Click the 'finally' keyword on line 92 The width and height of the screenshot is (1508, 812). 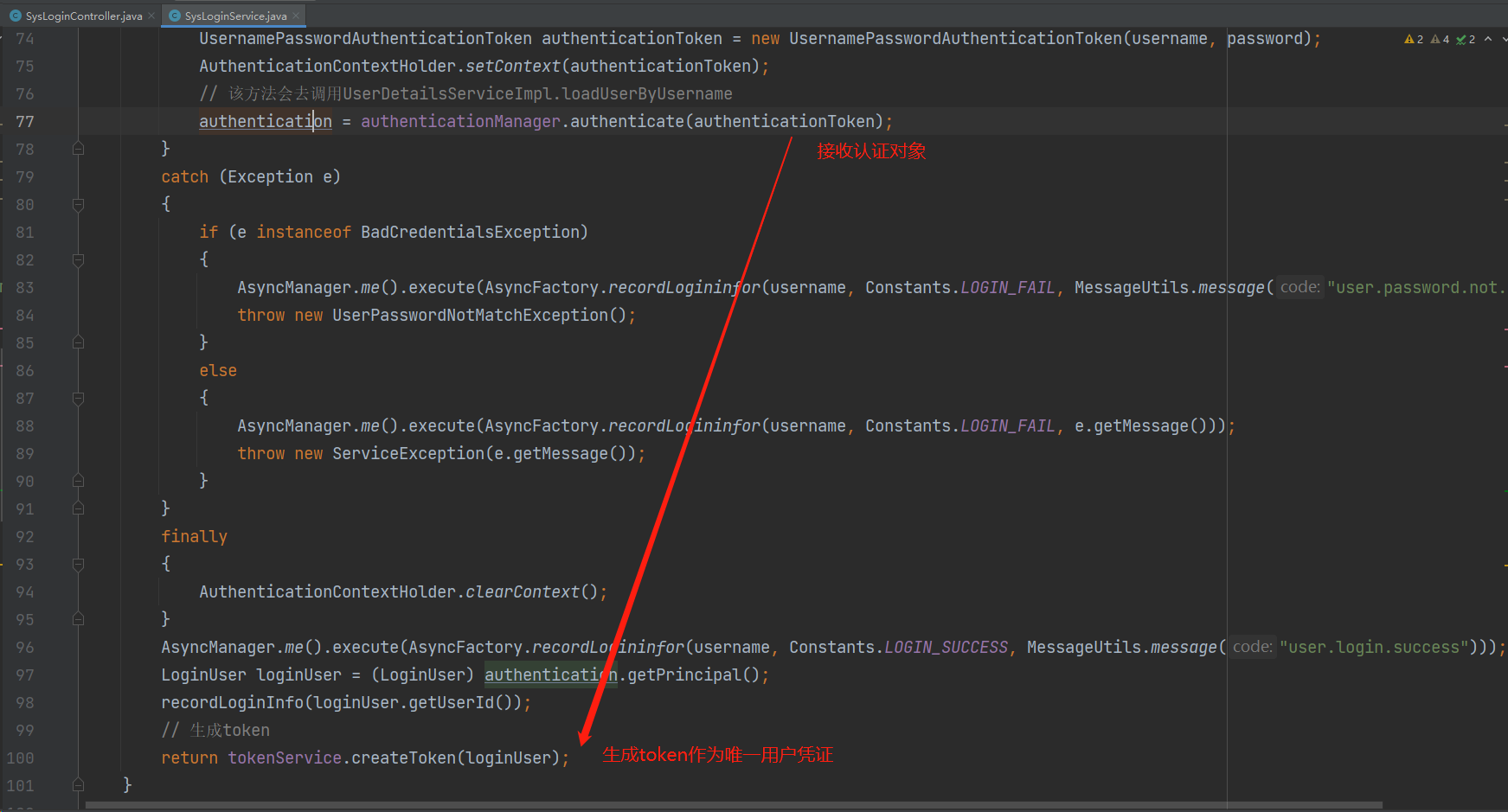tap(194, 537)
